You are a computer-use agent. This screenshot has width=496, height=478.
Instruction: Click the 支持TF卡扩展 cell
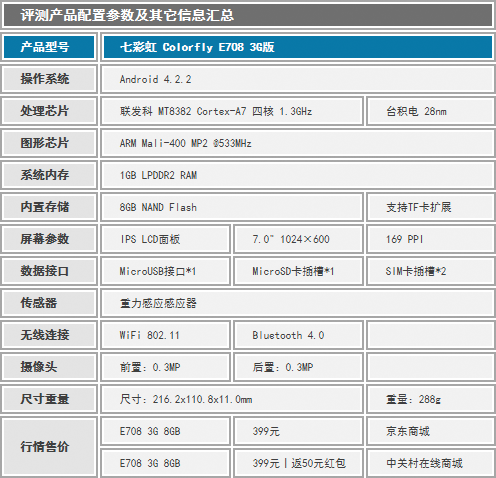(x=431, y=207)
